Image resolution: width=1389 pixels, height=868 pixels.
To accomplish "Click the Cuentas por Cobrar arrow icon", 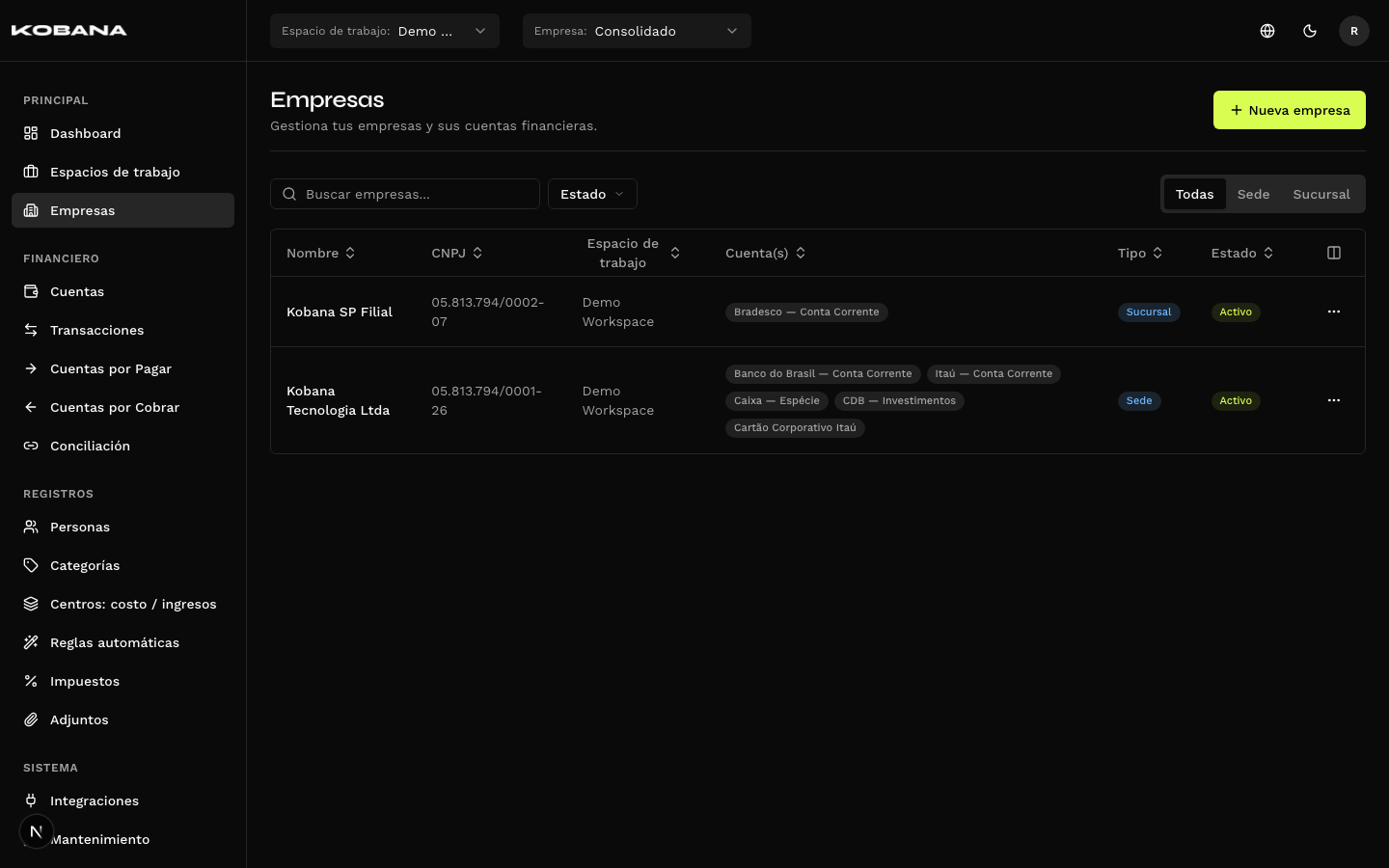I will 31,407.
